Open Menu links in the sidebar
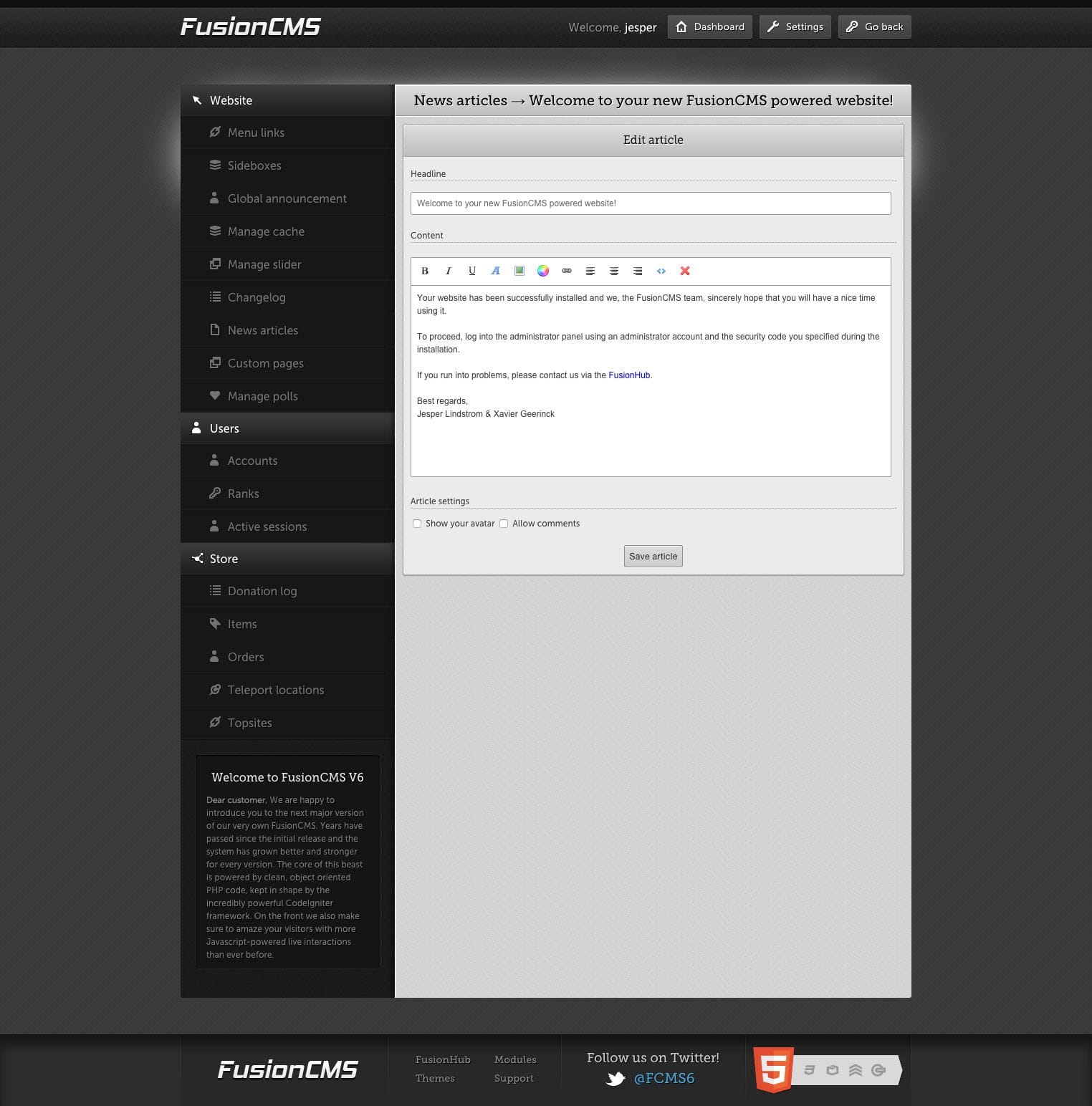 point(287,133)
